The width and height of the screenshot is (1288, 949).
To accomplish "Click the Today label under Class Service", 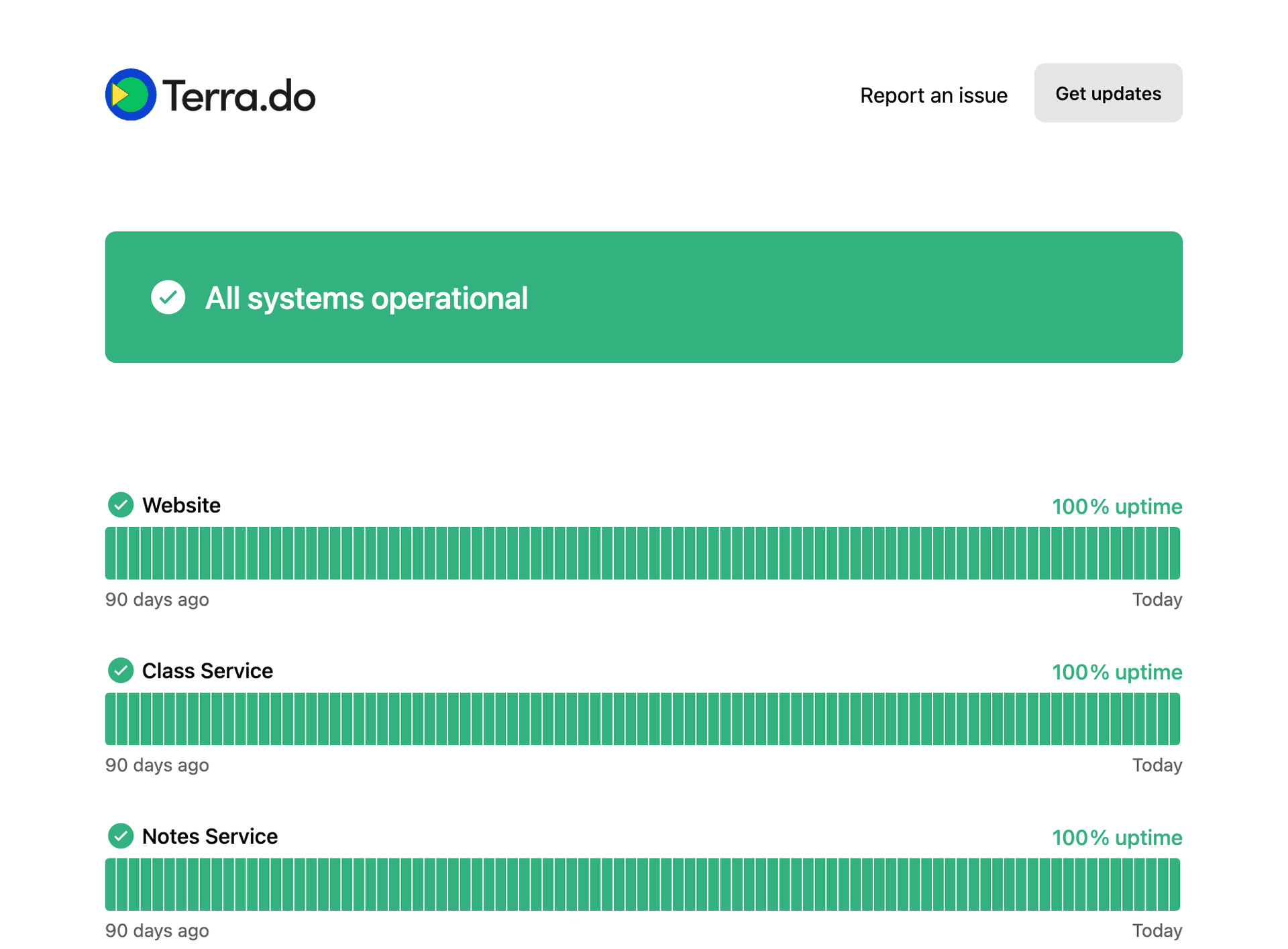I will [1157, 765].
